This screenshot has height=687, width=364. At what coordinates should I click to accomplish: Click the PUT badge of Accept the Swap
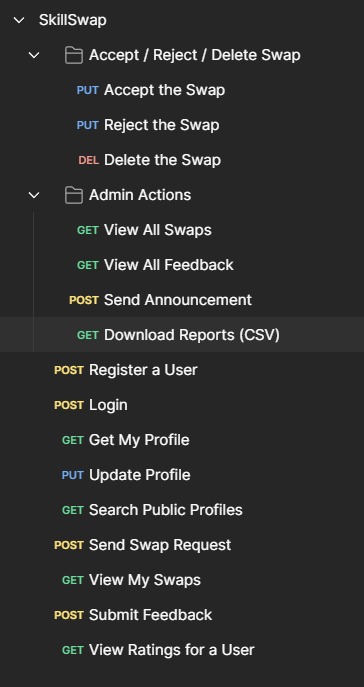click(x=88, y=90)
